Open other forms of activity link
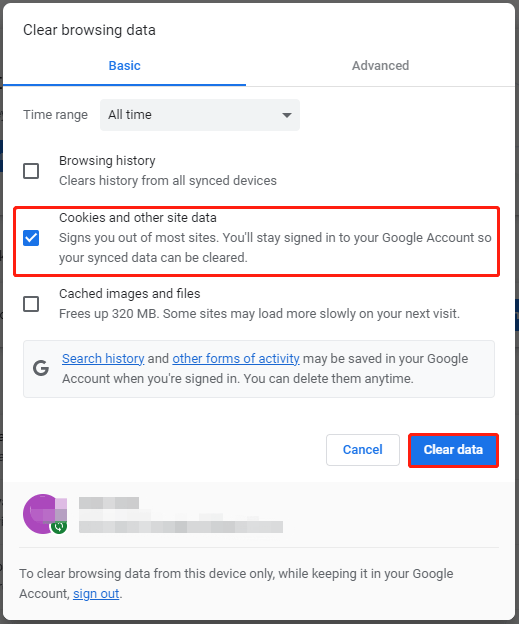This screenshot has height=624, width=519. [236, 359]
